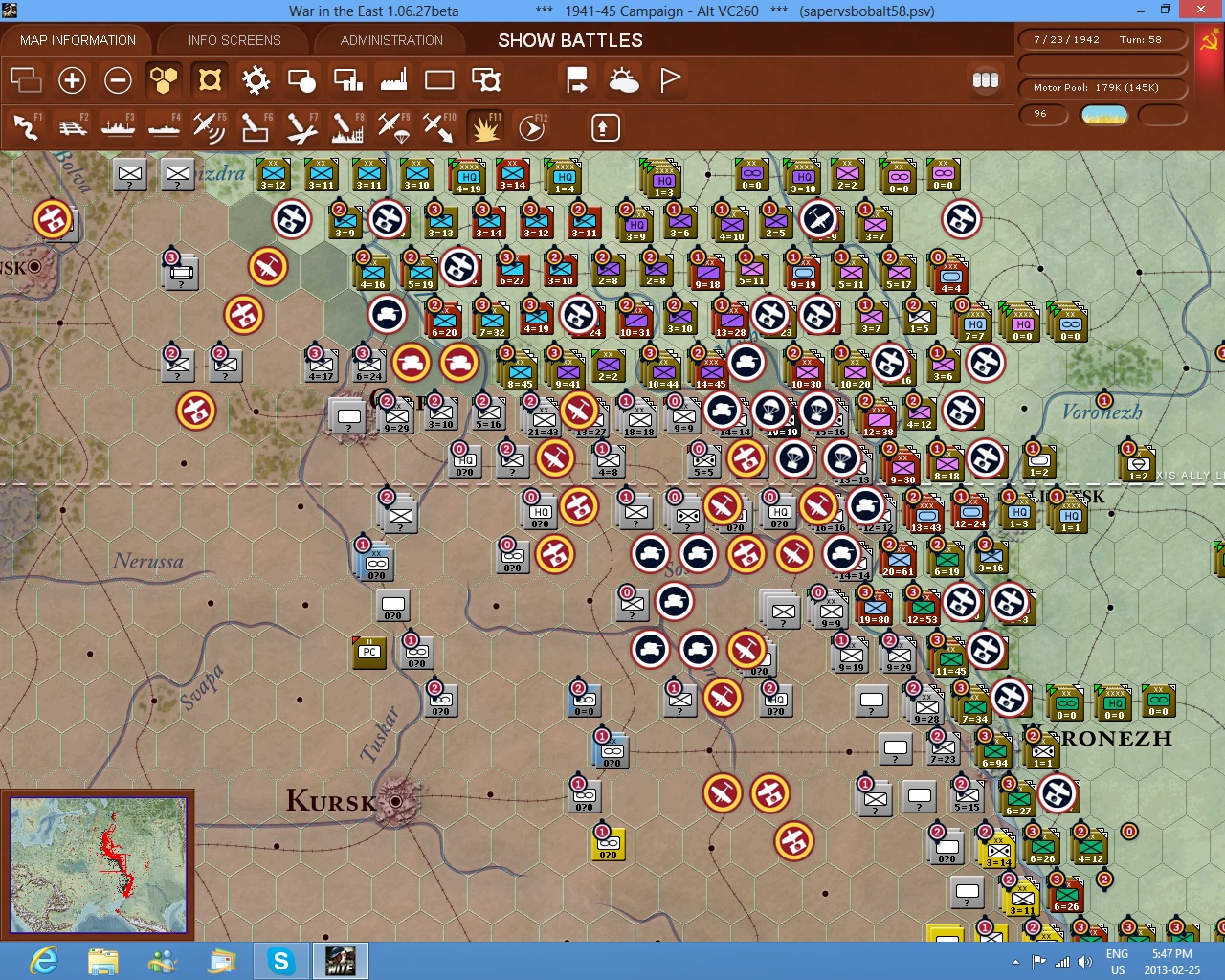Viewport: 1225px width, 980px height.
Task: Open Skype from the taskbar
Action: click(x=281, y=961)
